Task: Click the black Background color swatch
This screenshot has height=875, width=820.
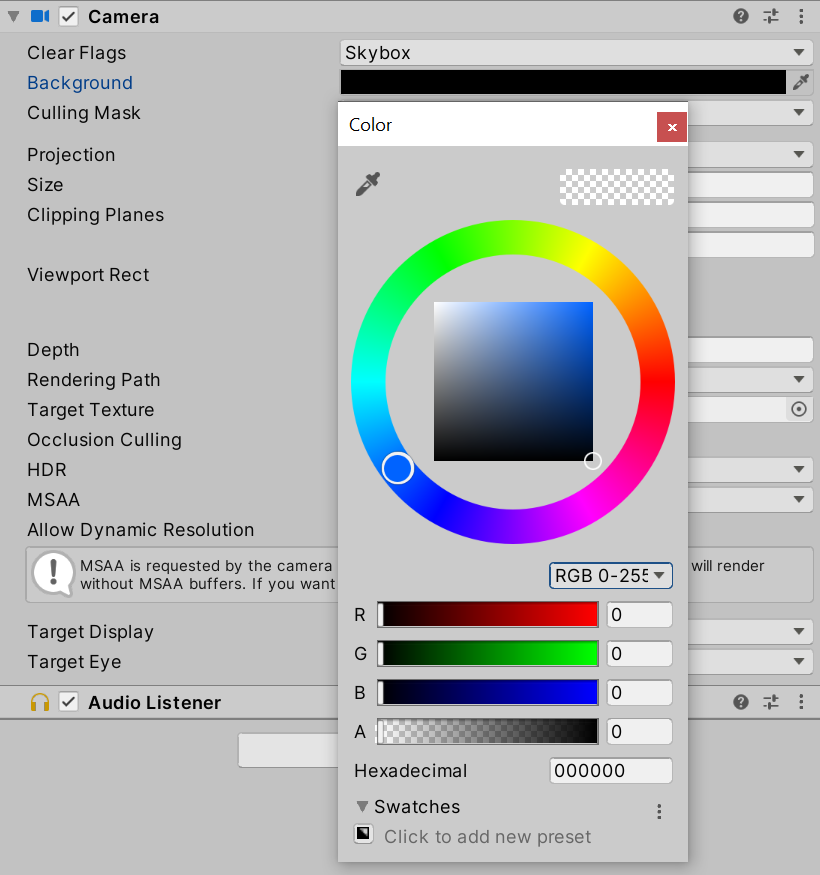Action: 563,83
